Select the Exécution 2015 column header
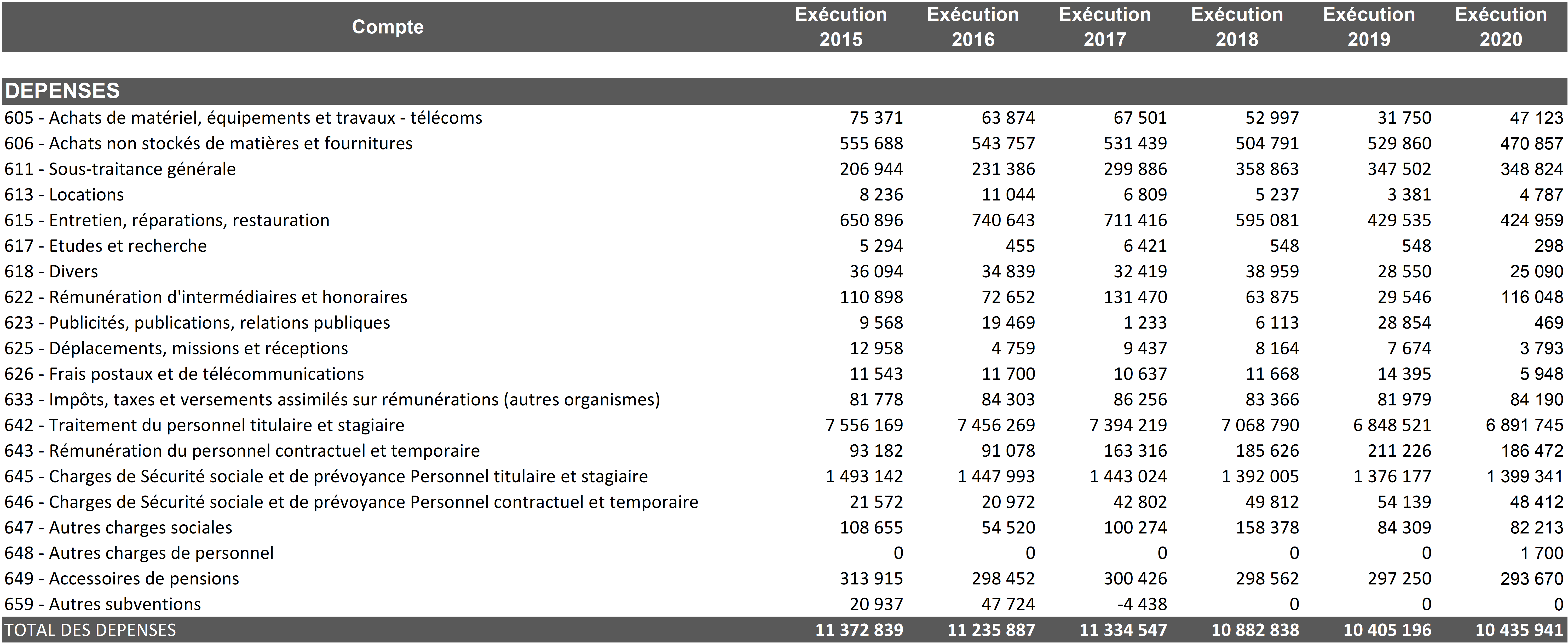The height and width of the screenshot is (643, 1568). tap(841, 27)
